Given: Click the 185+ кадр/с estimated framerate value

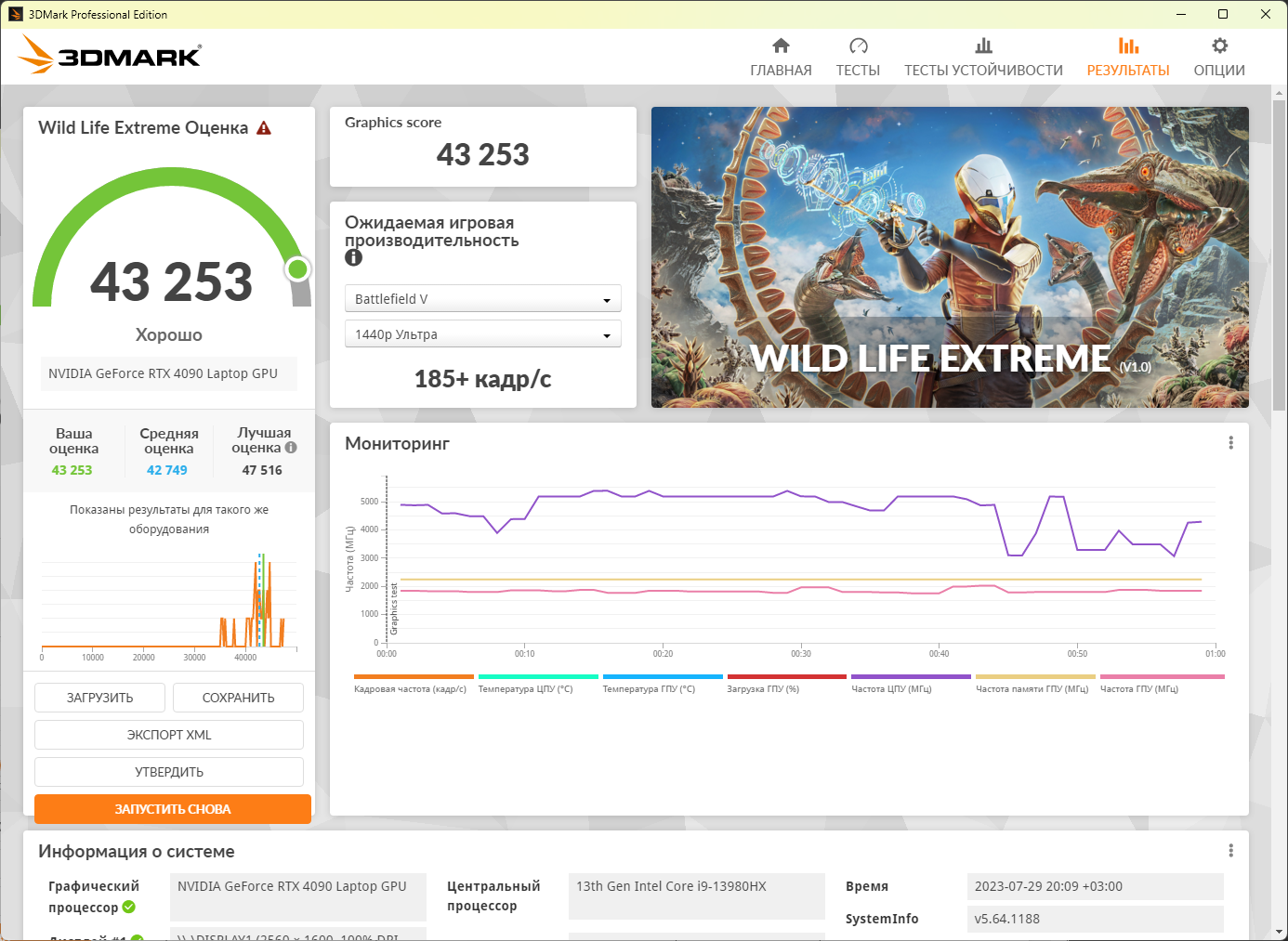Looking at the screenshot, I should (x=482, y=379).
